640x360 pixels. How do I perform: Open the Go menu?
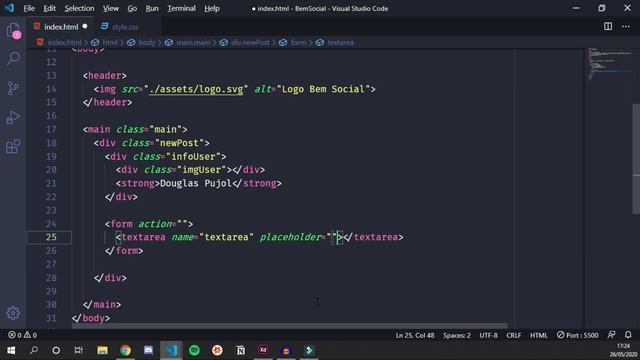pyautogui.click(x=132, y=9)
